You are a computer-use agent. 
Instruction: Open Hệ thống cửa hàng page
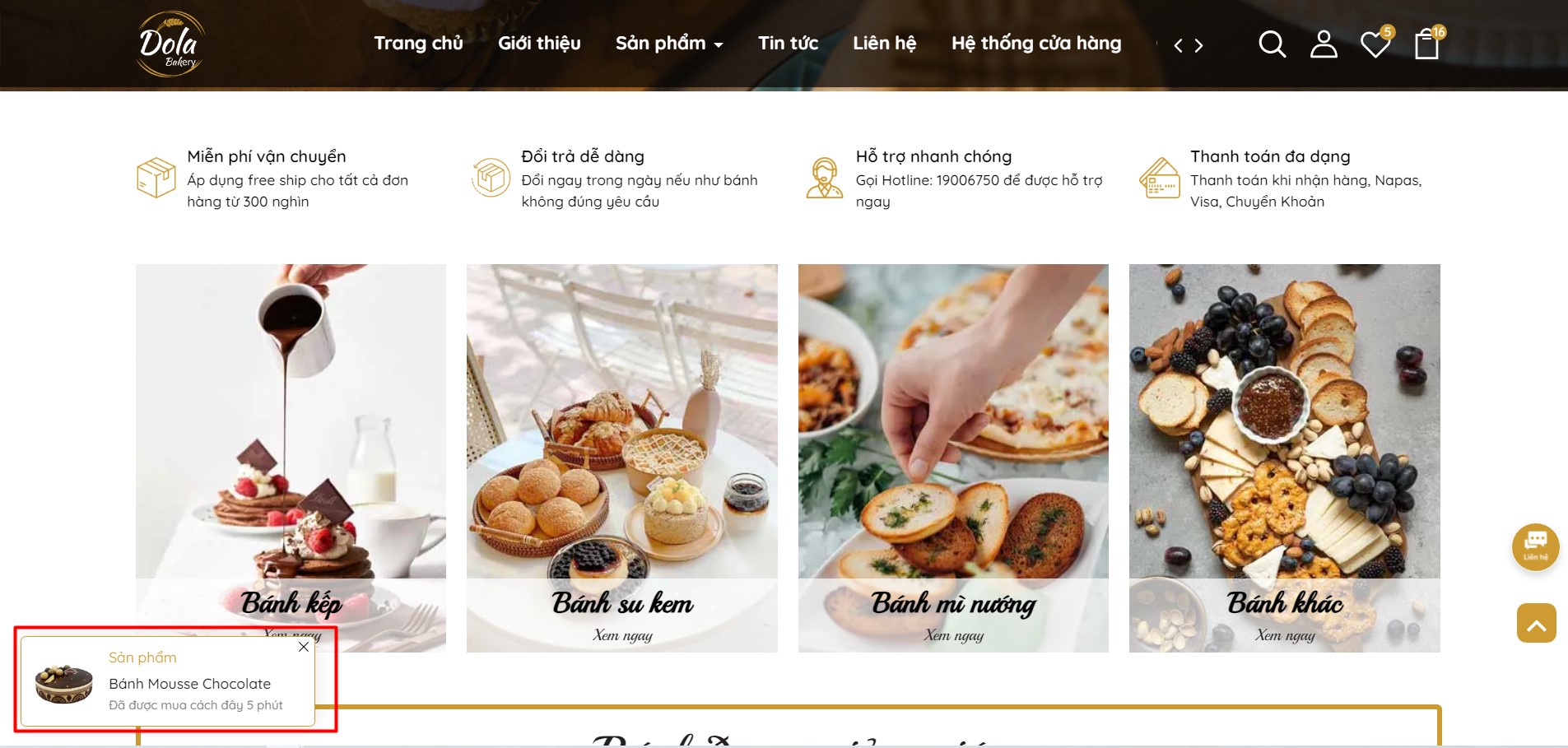pyautogui.click(x=1036, y=44)
